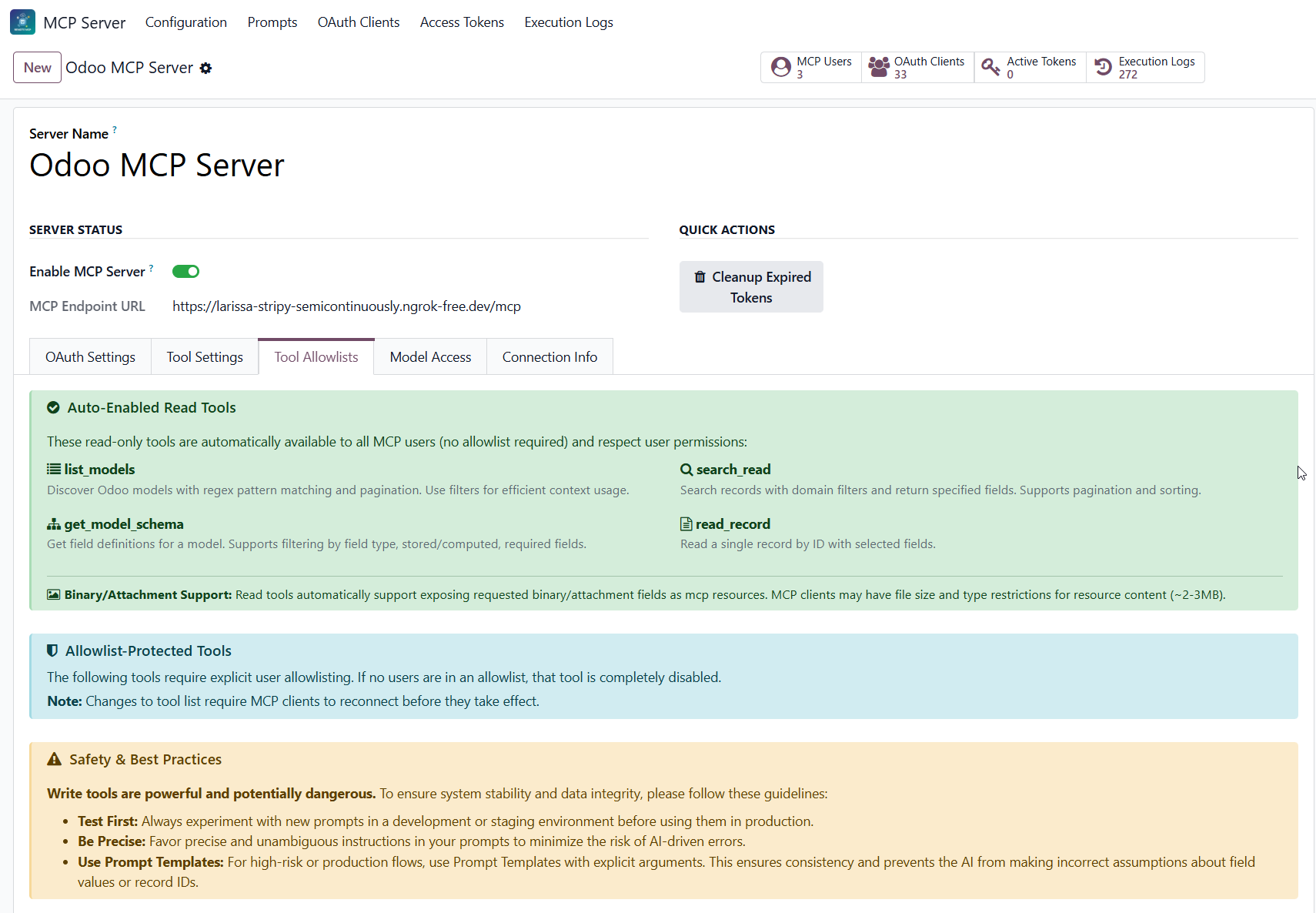1316x913 pixels.
Task: Open the OAuth Clients 33 stat button
Action: (x=917, y=67)
